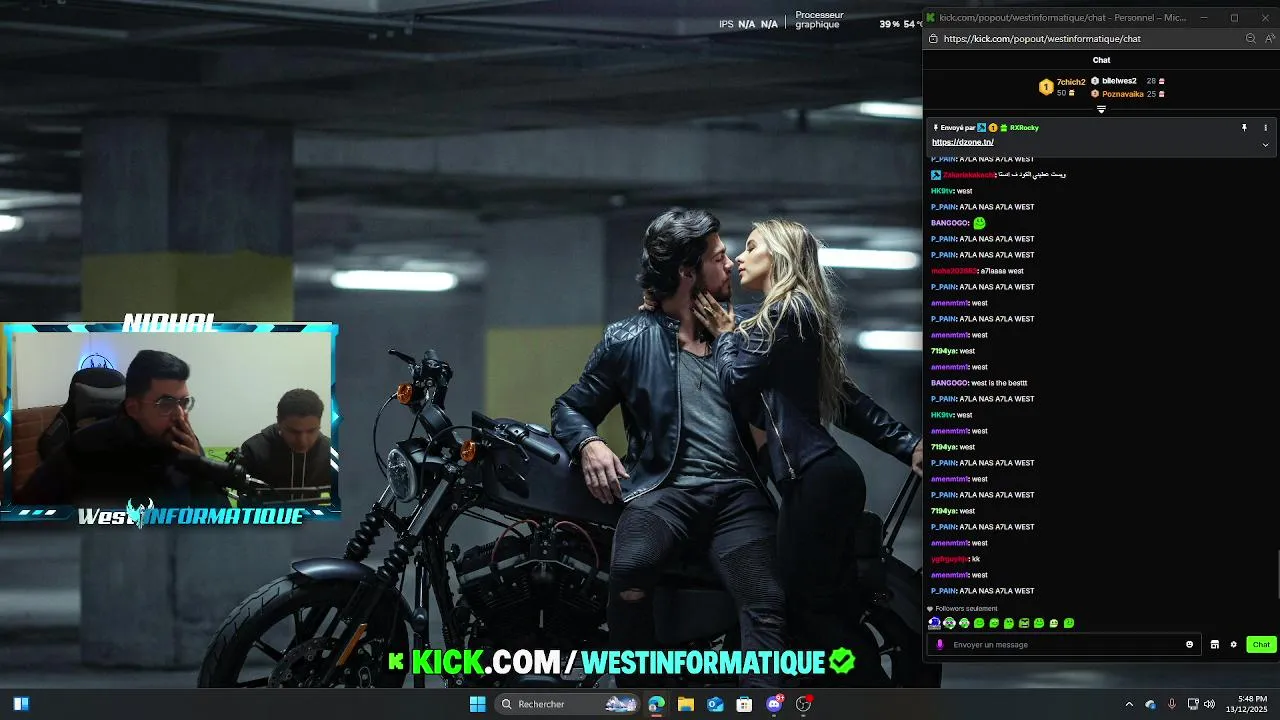Select the 'a7laaaa west' message

[1002, 271]
